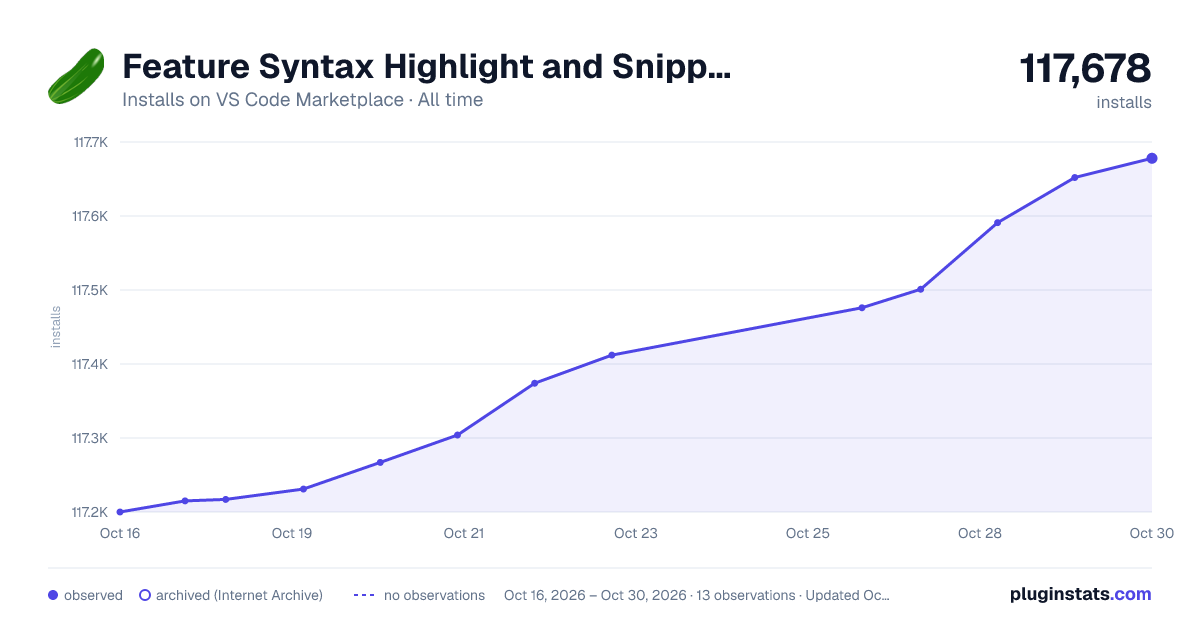
Task: Click the Oct 21 x-axis label
Action: 464,533
